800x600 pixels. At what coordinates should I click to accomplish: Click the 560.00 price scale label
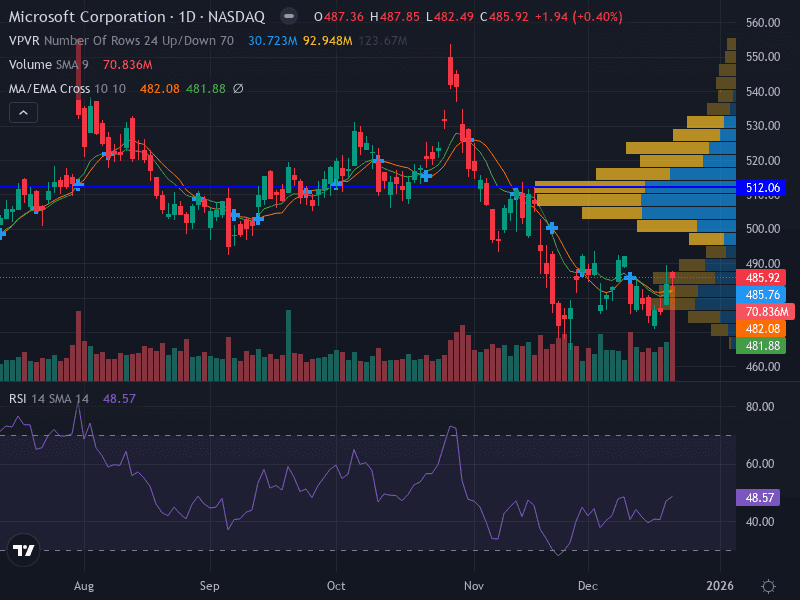(x=763, y=22)
